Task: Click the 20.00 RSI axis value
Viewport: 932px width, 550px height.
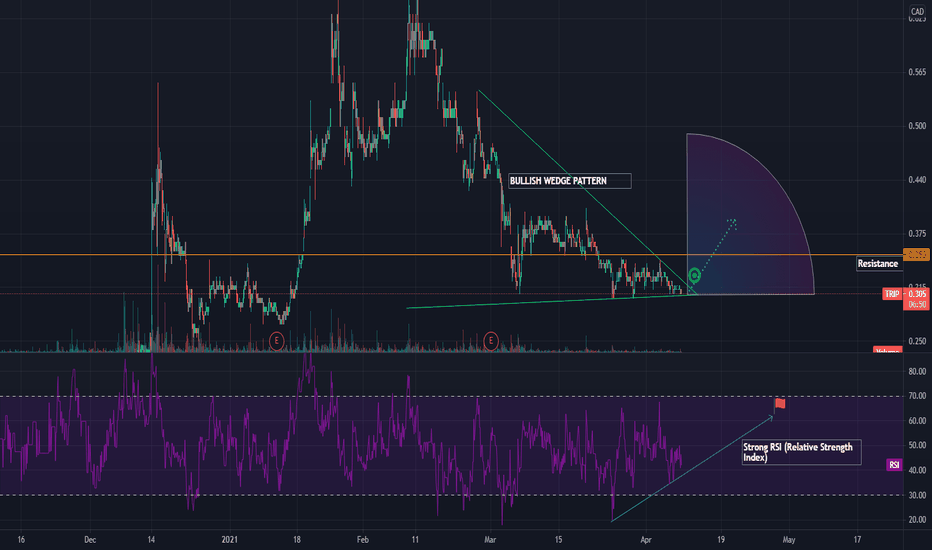Action: click(917, 520)
